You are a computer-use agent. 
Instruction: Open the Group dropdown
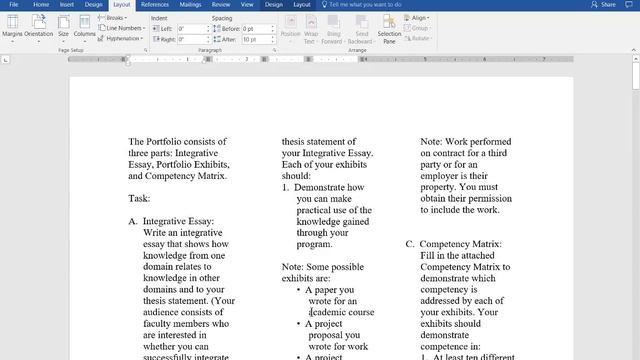(417, 28)
